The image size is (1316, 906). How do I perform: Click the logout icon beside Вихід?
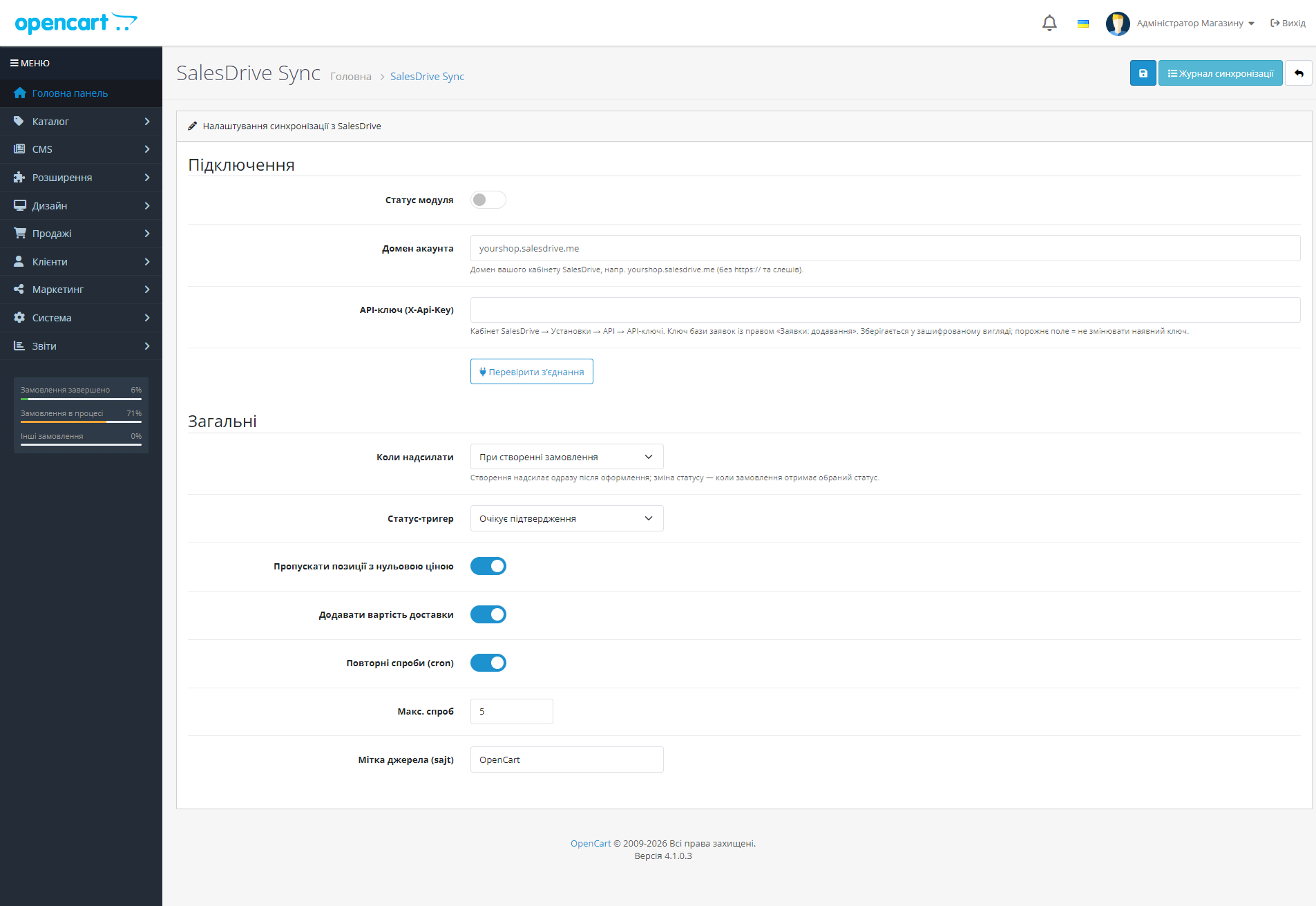tap(1275, 23)
